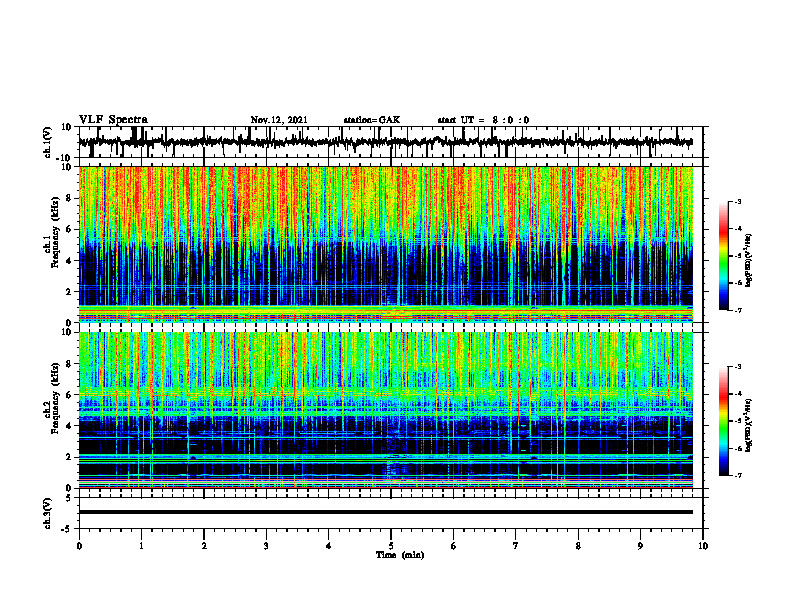Click time axis tick label '10'

(703, 546)
